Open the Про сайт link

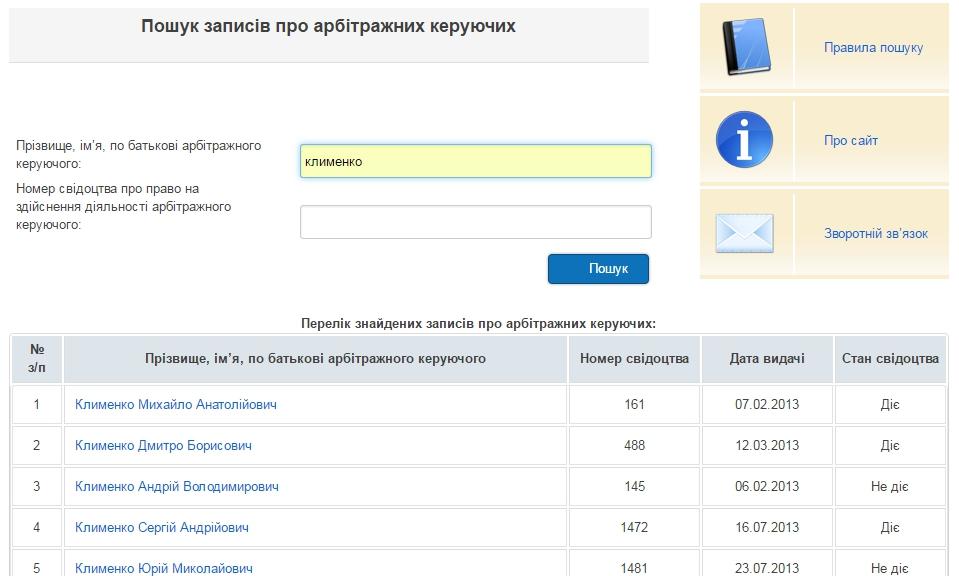coord(851,141)
